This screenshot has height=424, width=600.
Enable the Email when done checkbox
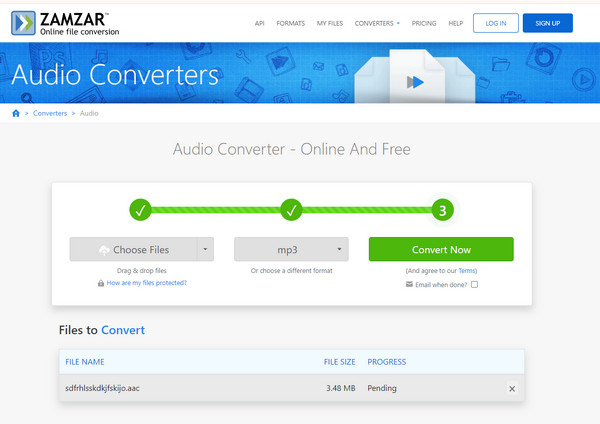(474, 284)
